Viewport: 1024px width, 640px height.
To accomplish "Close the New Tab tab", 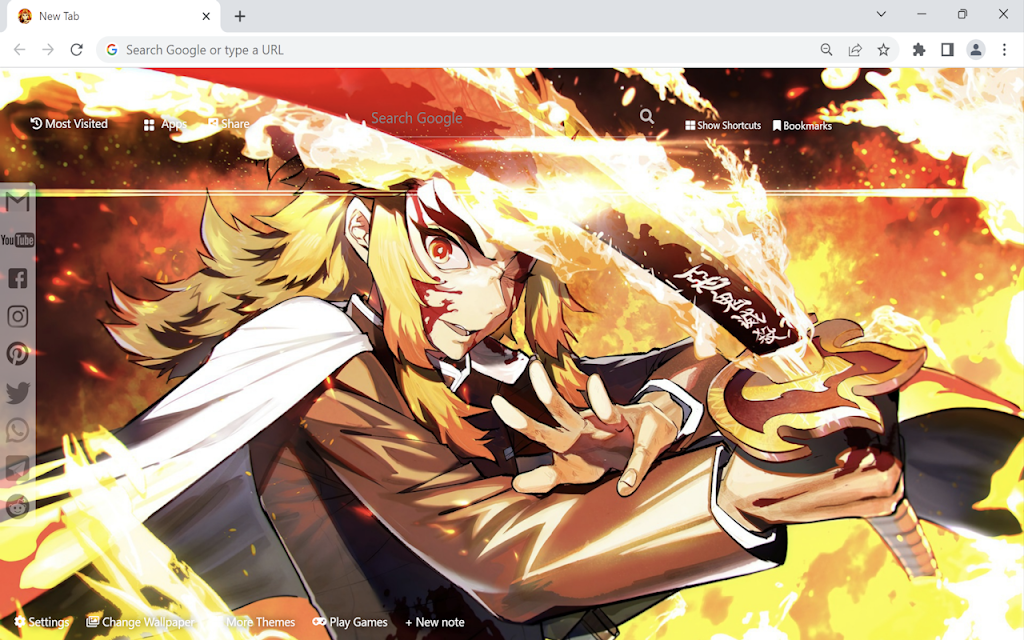I will click(x=206, y=16).
